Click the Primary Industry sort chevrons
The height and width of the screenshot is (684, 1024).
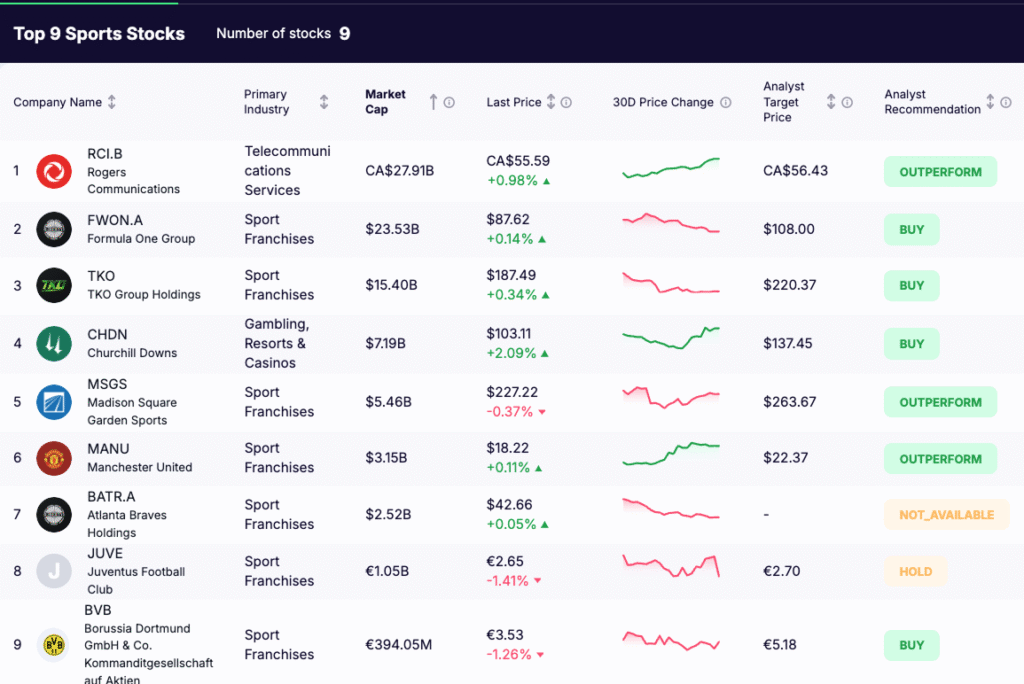coord(323,101)
